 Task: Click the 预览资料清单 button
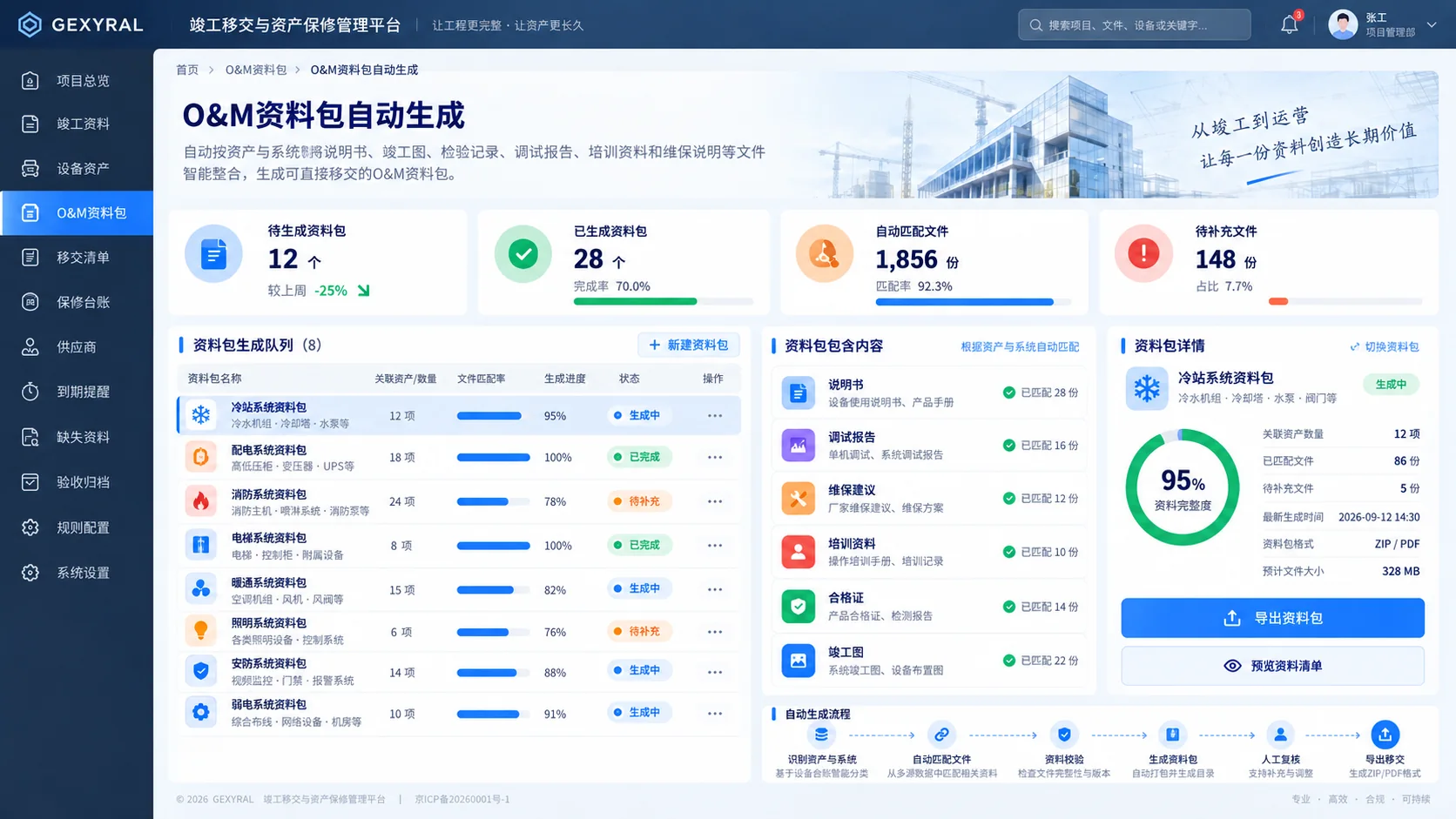pyautogui.click(x=1272, y=666)
